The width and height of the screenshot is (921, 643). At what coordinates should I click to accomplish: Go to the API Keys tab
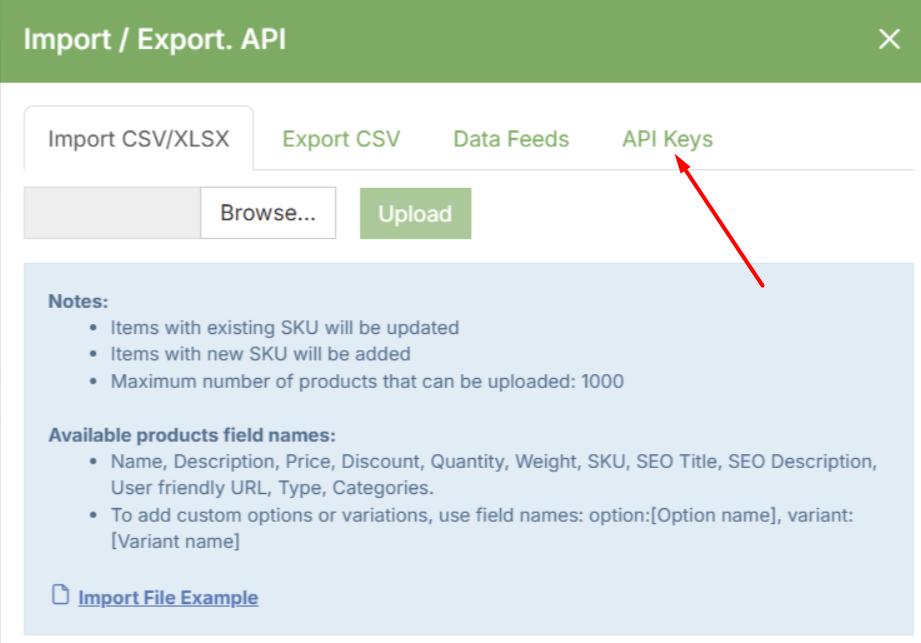[x=667, y=139]
